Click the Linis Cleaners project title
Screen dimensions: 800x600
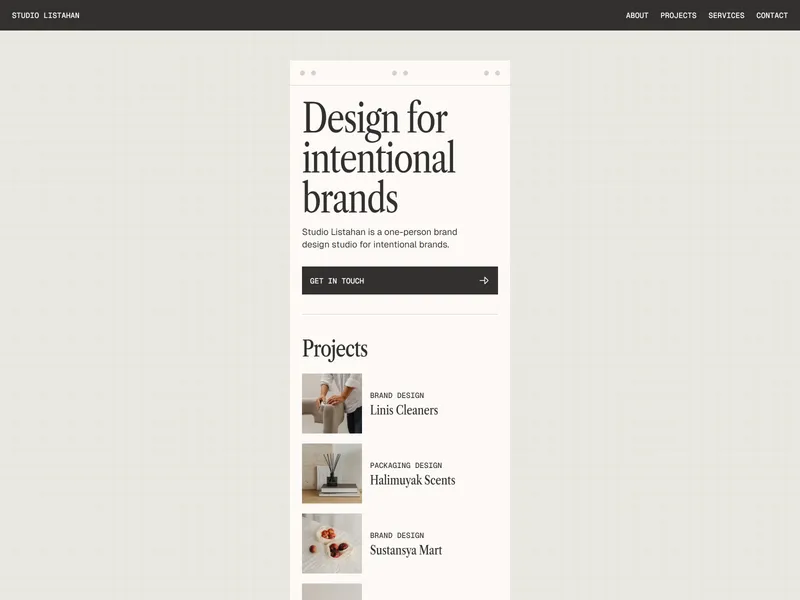click(404, 410)
